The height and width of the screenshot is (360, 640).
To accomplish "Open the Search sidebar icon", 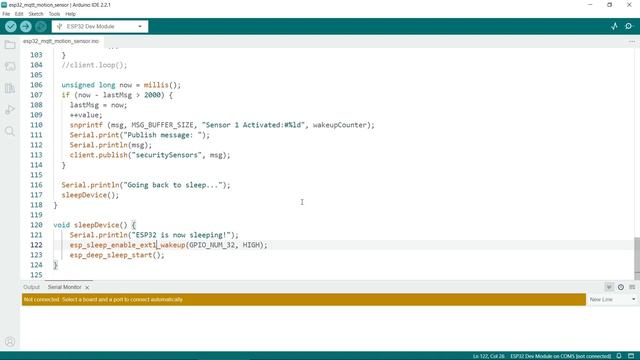I will (x=10, y=131).
